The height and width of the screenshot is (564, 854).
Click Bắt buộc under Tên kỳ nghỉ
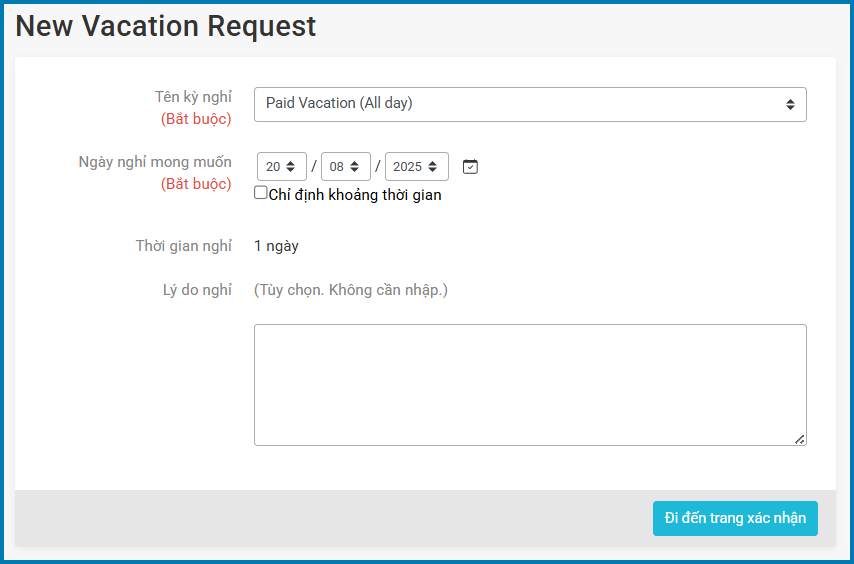pos(196,119)
